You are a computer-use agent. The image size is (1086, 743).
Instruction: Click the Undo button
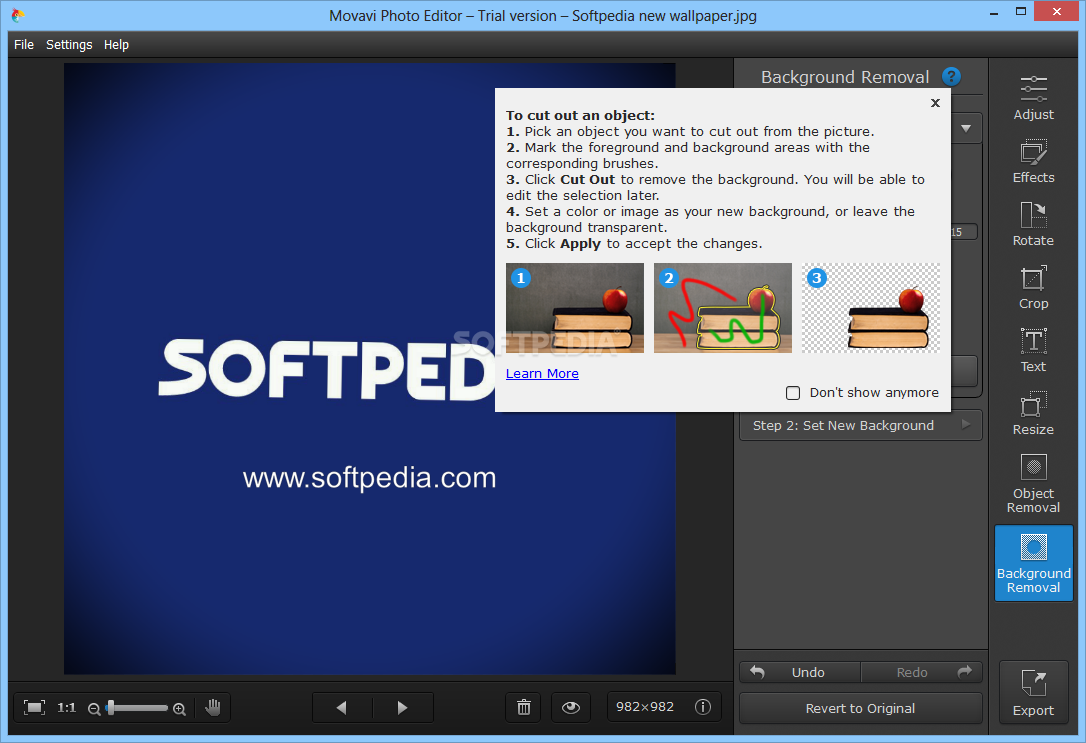[x=800, y=672]
